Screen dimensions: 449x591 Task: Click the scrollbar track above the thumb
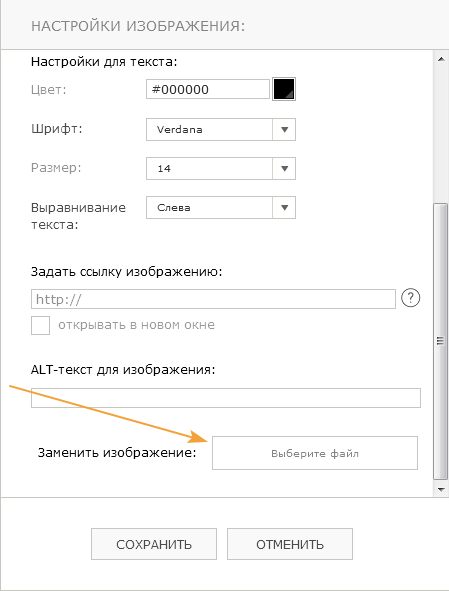(440, 135)
